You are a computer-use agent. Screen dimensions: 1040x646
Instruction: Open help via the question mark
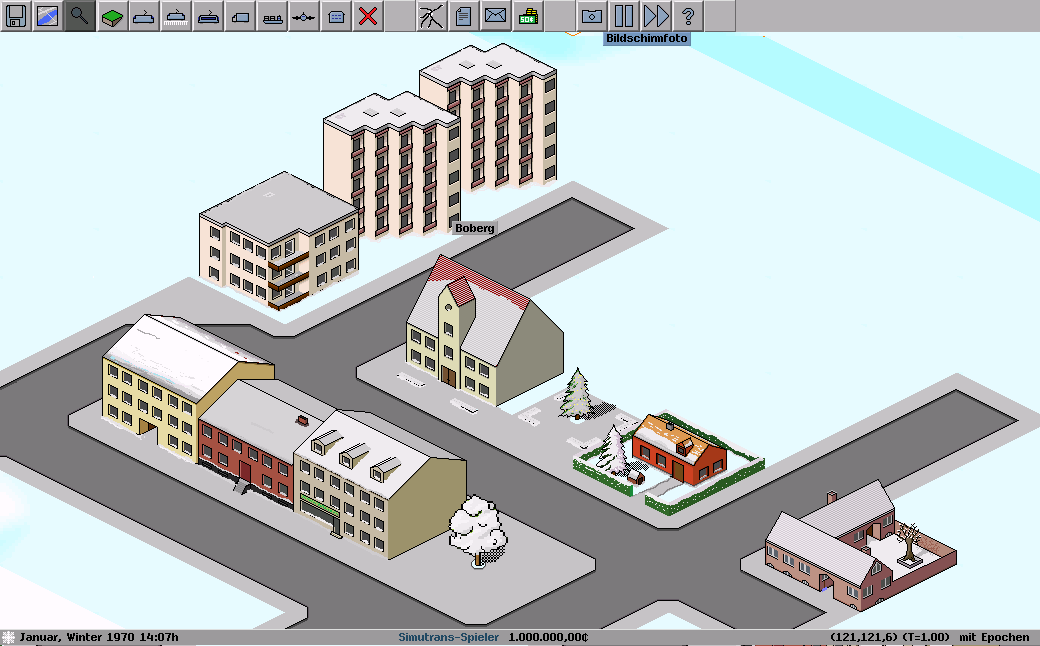[x=687, y=16]
